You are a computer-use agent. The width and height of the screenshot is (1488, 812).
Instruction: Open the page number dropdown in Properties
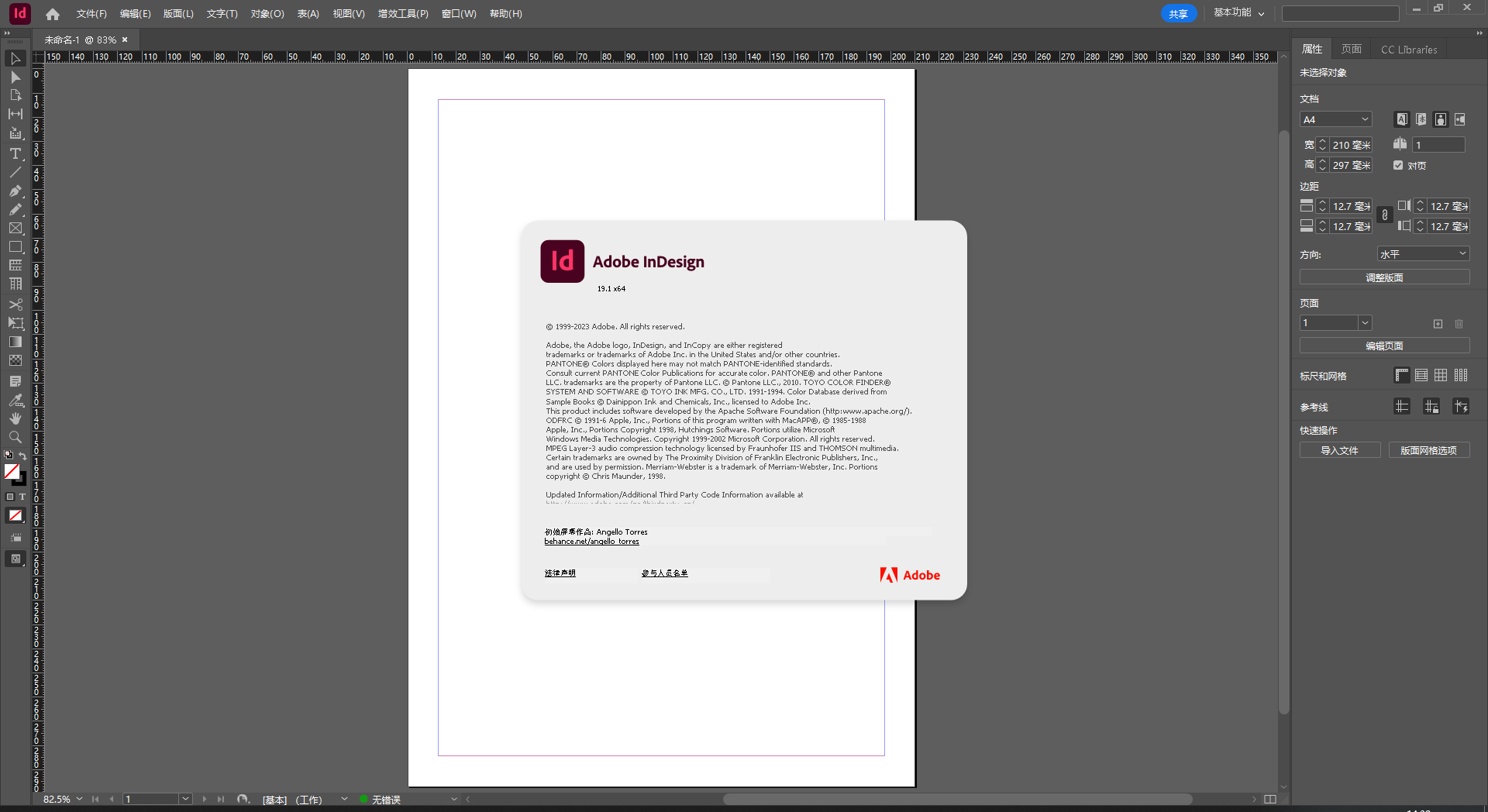(x=1366, y=323)
